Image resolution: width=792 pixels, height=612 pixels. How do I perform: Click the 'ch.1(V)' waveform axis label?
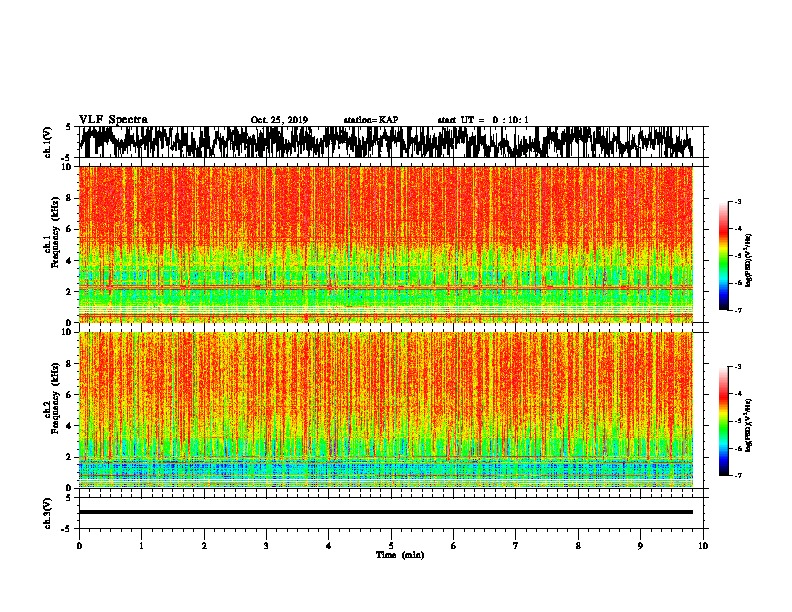point(48,142)
